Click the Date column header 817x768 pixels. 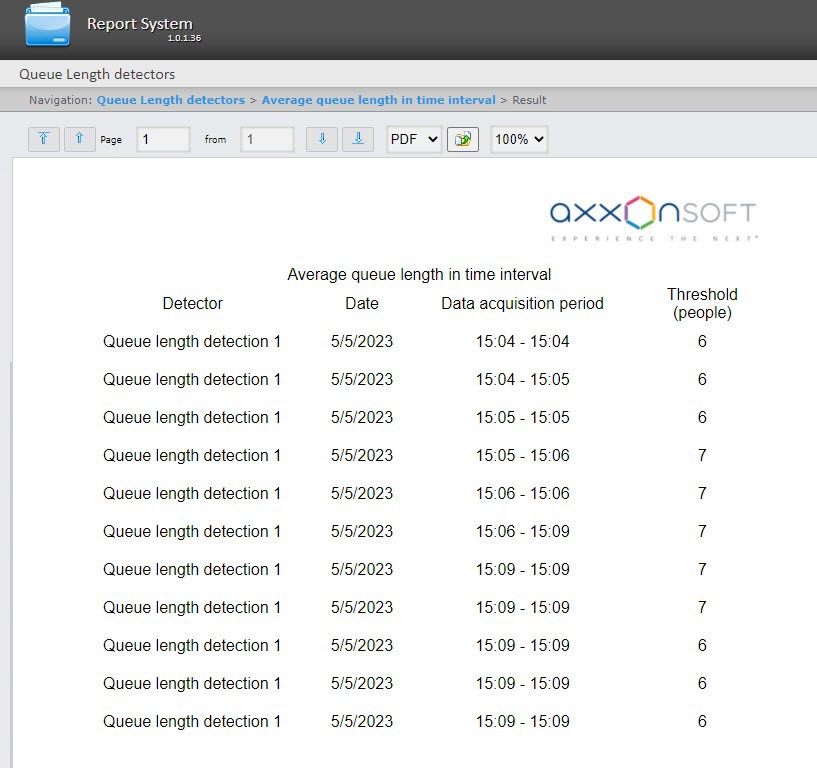(x=362, y=303)
